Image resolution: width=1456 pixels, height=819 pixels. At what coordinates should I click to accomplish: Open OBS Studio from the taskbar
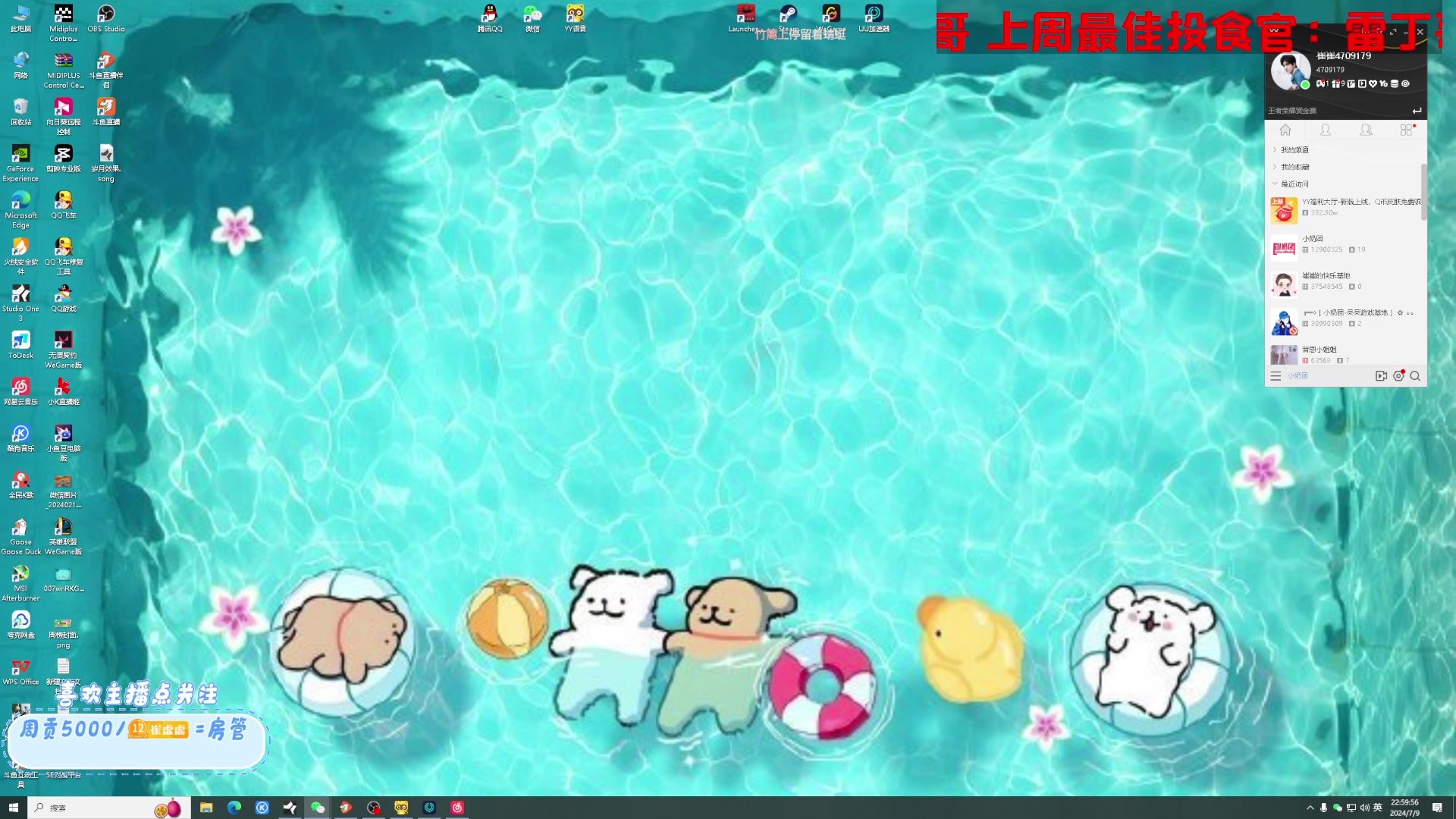click(373, 808)
